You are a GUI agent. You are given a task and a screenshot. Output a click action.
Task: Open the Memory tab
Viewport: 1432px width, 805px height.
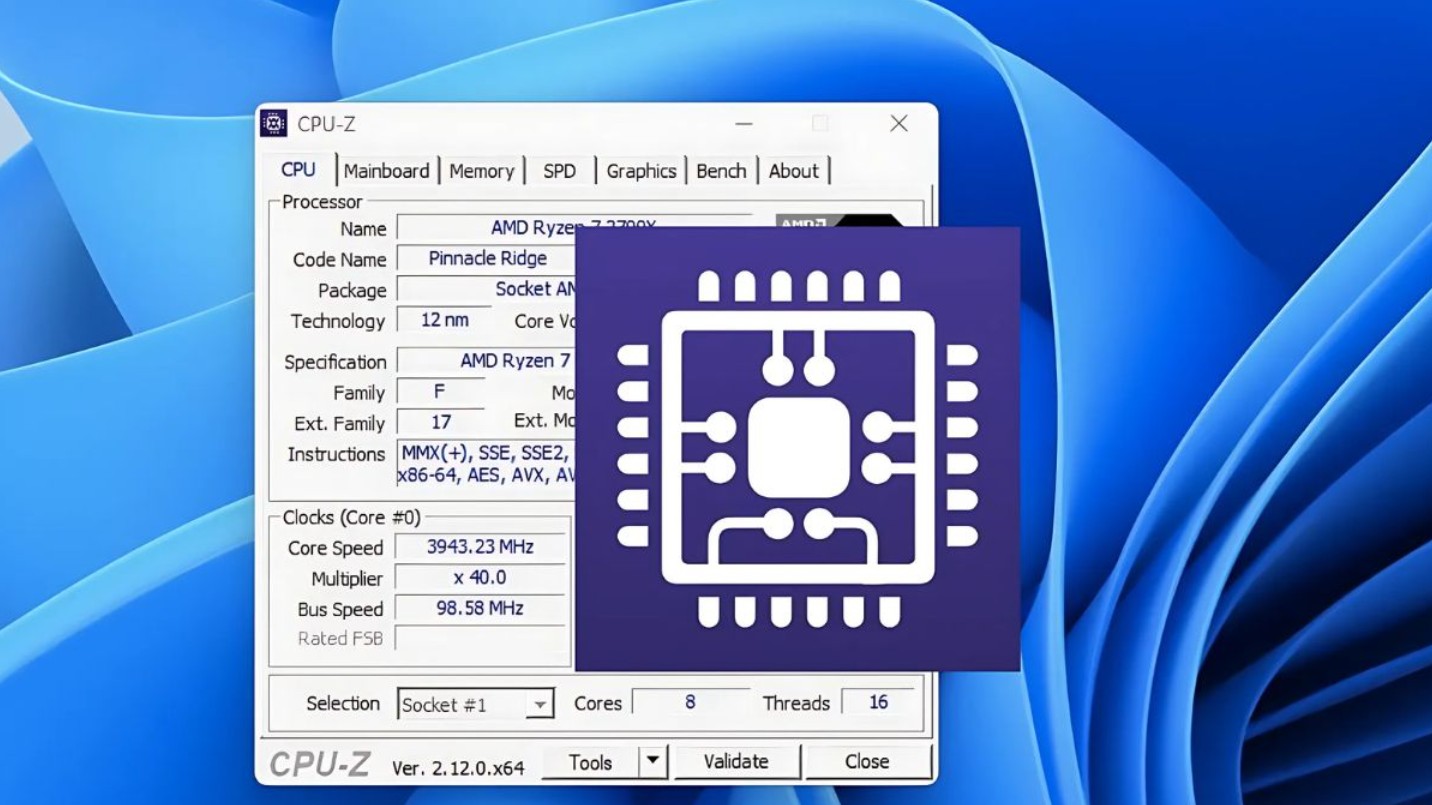(481, 171)
